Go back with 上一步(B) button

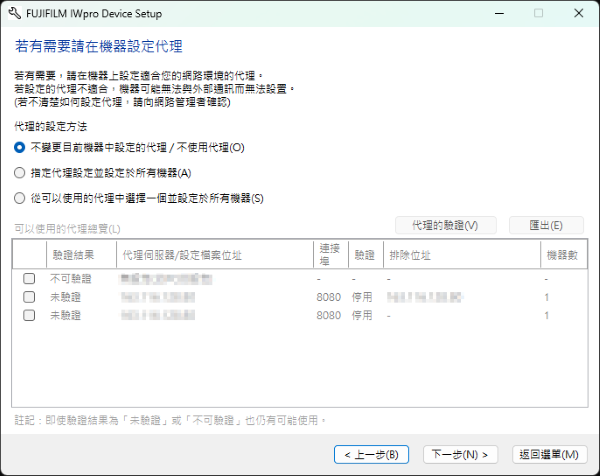coord(371,454)
